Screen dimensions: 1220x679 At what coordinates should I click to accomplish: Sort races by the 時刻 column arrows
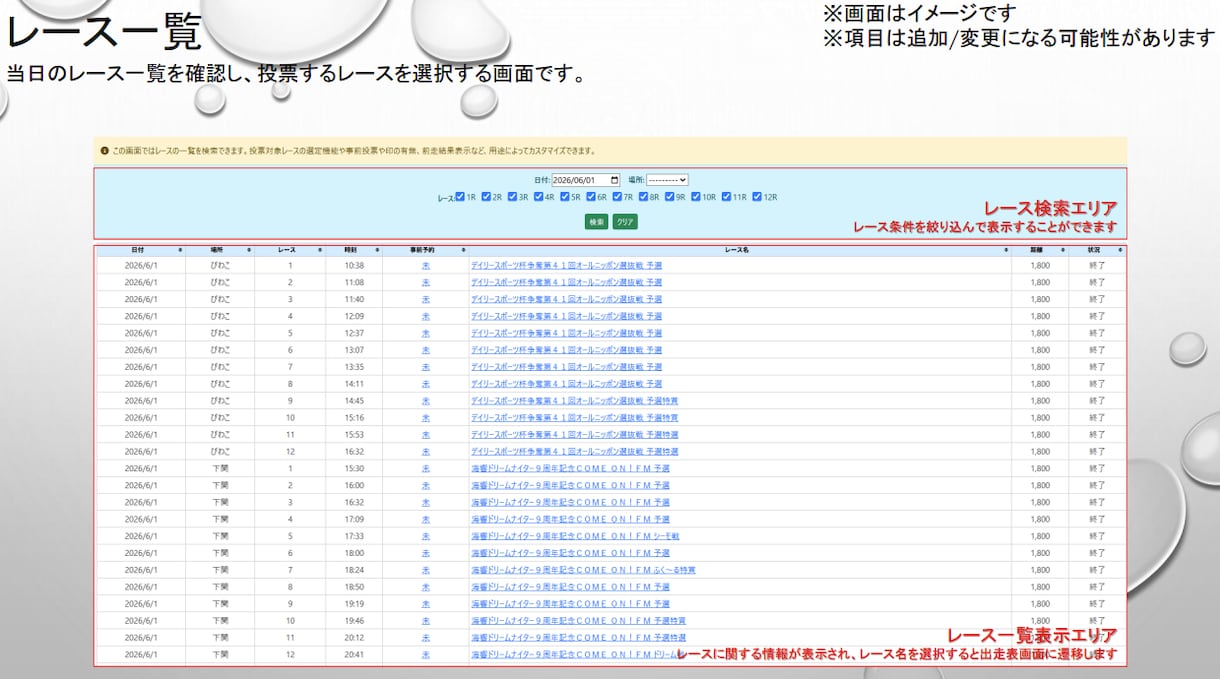(x=377, y=250)
